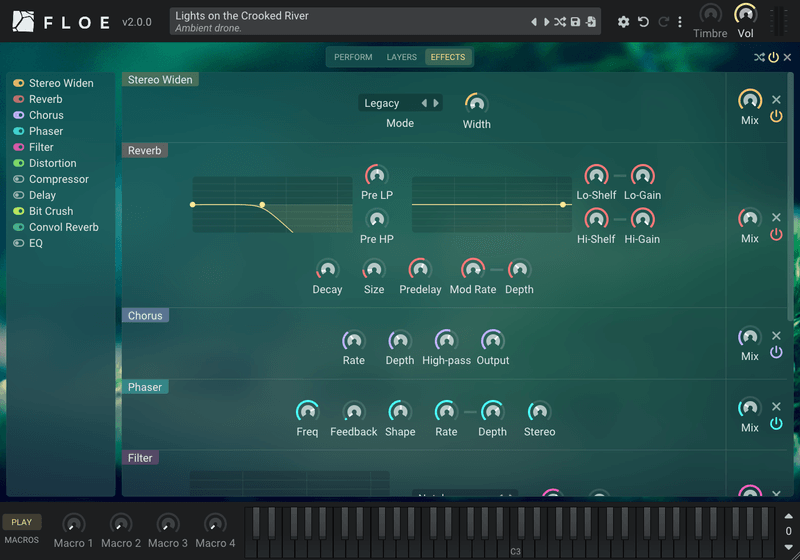The image size is (800, 560).
Task: Open the three-dot more options menu
Action: [x=680, y=22]
